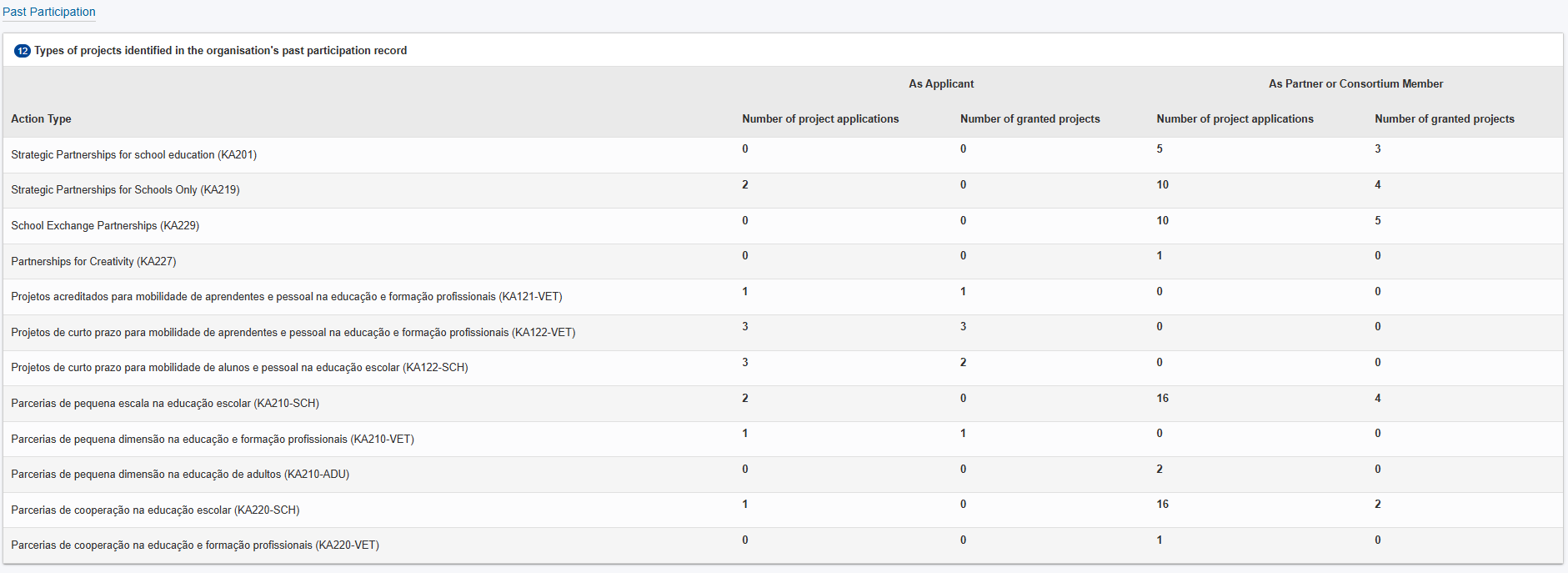Click the blue 12 badge icon

[23, 51]
